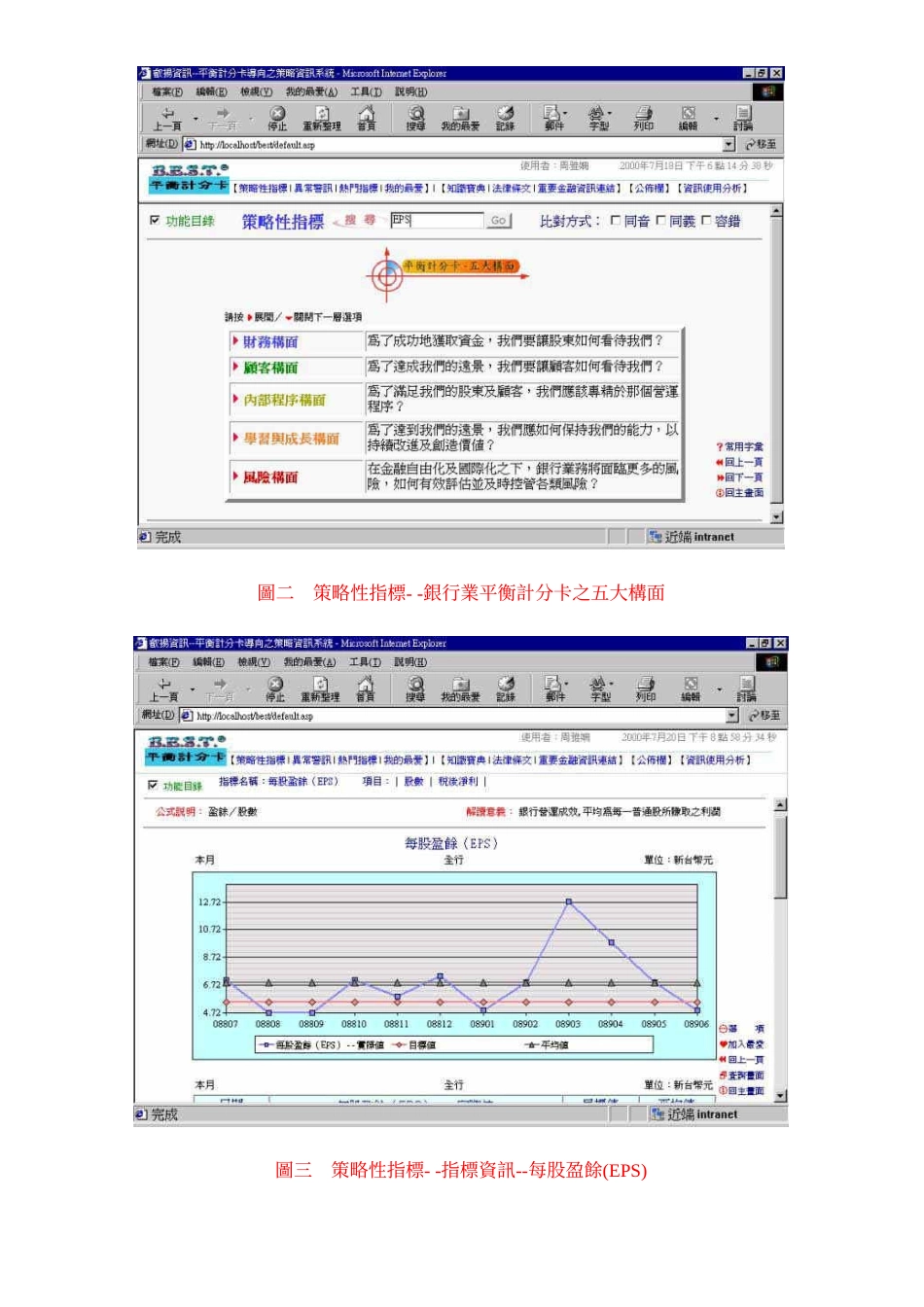Enable 同音 matching checkbox
Viewport: 924px width, 1307px height.
(x=616, y=221)
